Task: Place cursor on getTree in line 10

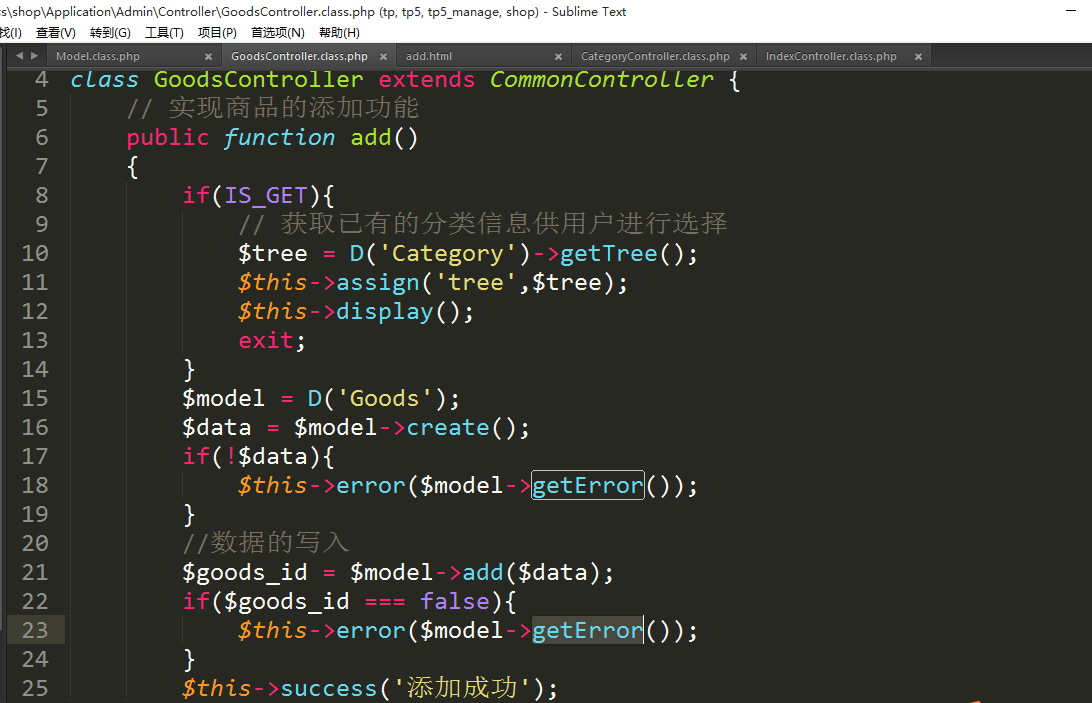Action: (x=608, y=254)
